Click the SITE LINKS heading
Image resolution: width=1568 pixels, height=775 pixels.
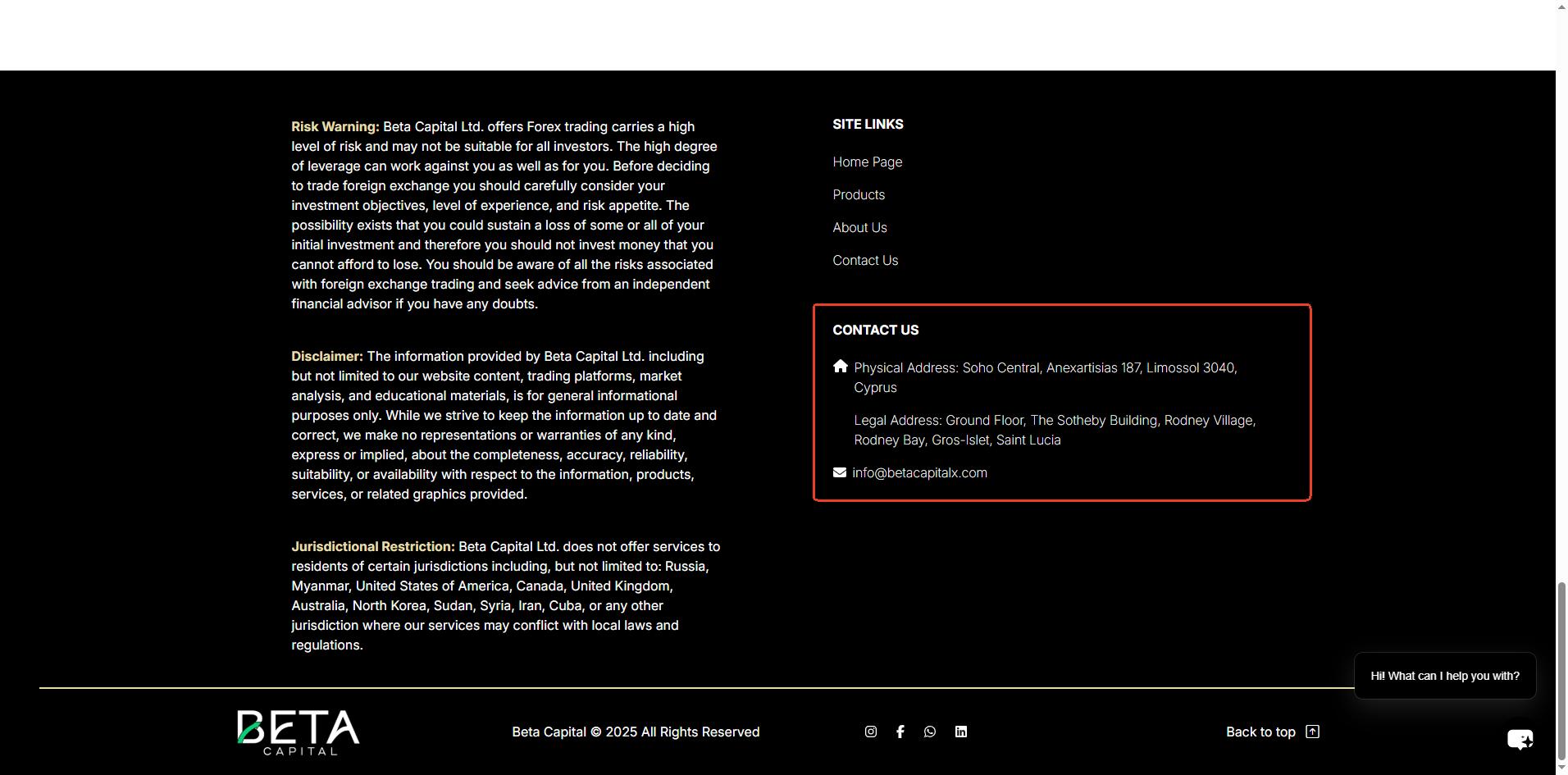pos(868,125)
